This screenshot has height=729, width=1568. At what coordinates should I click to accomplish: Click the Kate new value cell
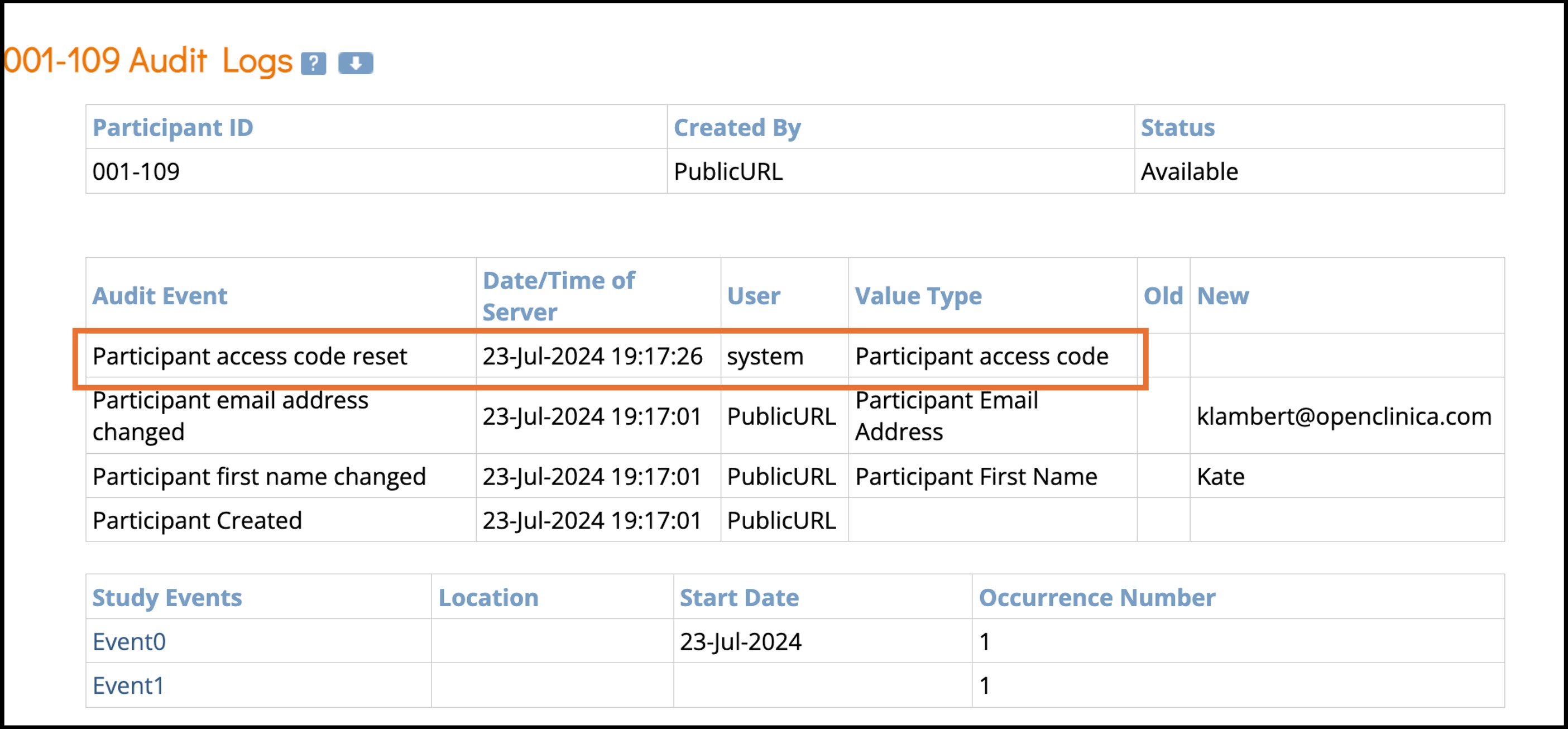click(1220, 477)
